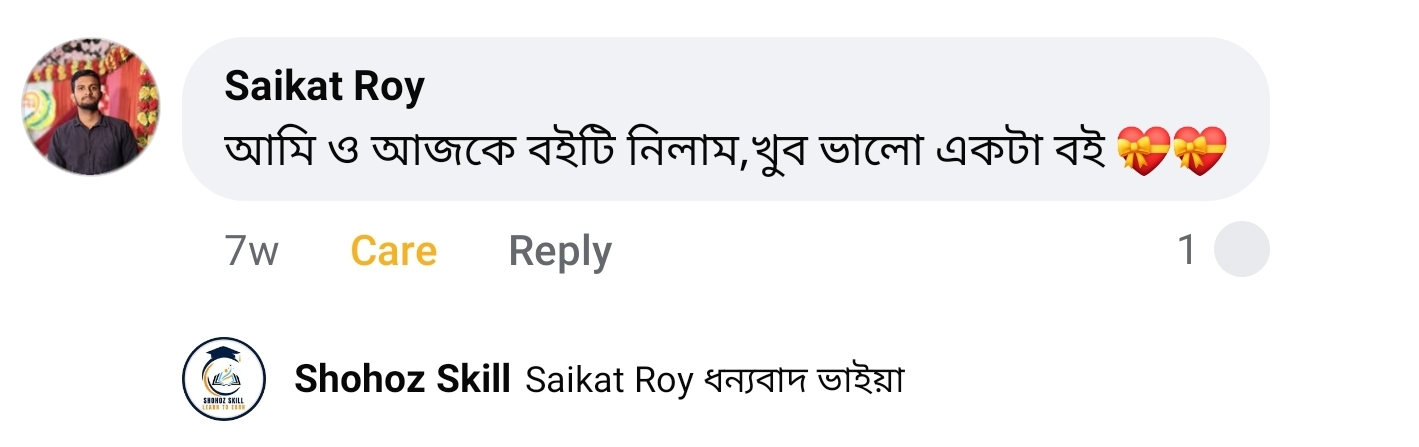Open Saikat Roy's profile picture
This screenshot has height=447, width=1419.
(91, 108)
